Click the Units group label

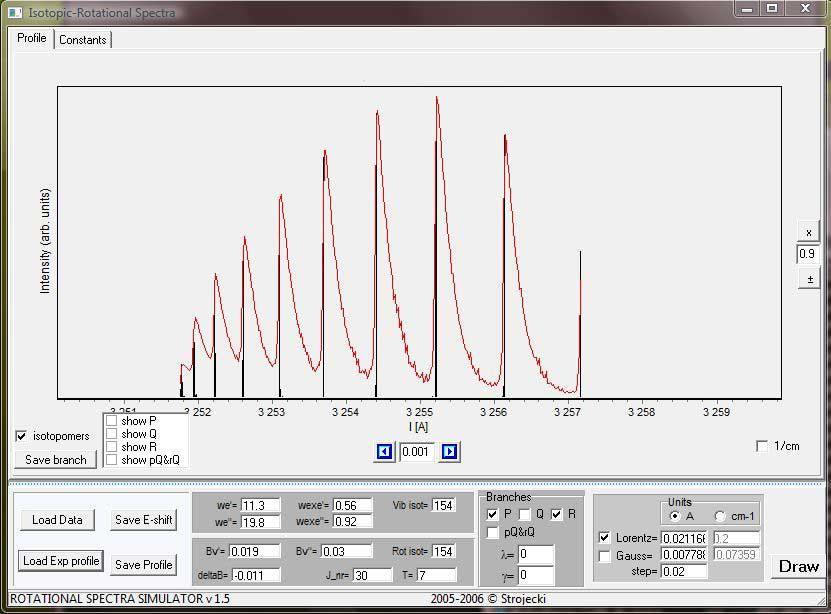(x=679, y=502)
